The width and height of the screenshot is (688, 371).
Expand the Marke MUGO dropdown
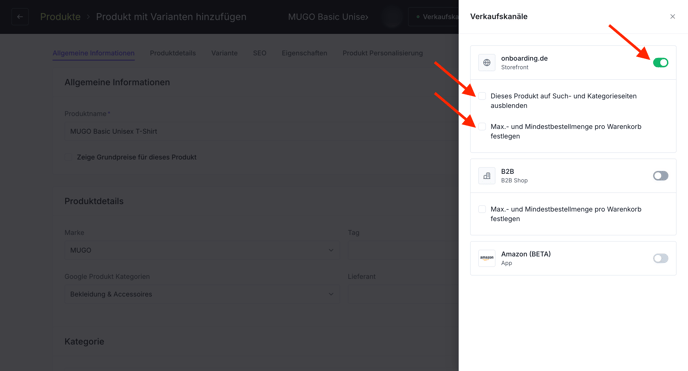[x=201, y=250]
